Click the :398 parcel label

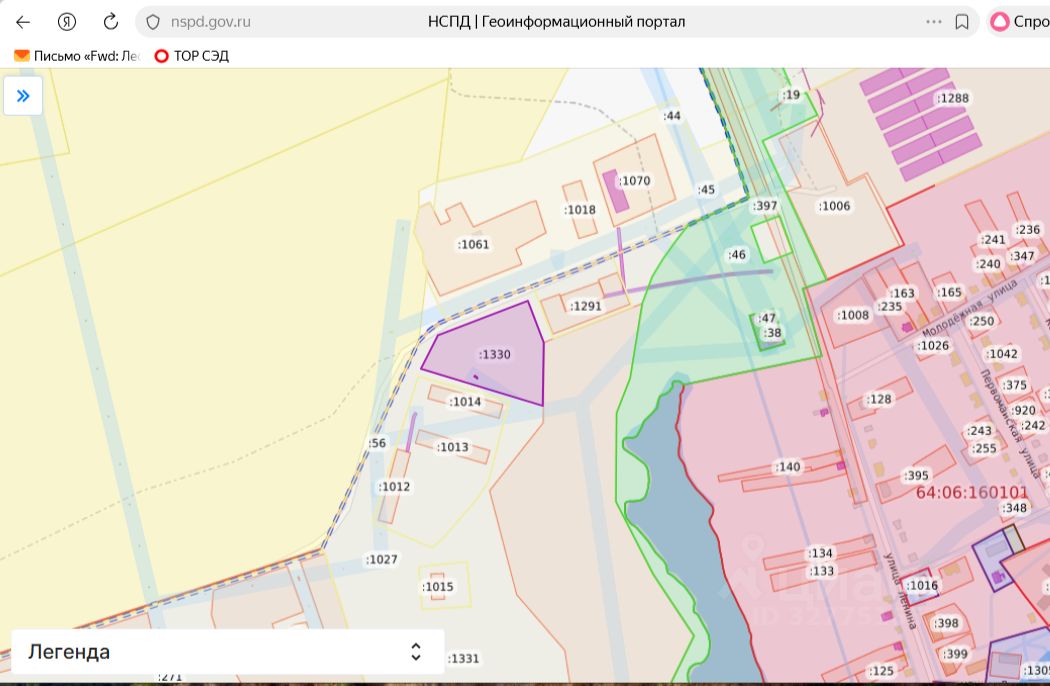pos(946,624)
